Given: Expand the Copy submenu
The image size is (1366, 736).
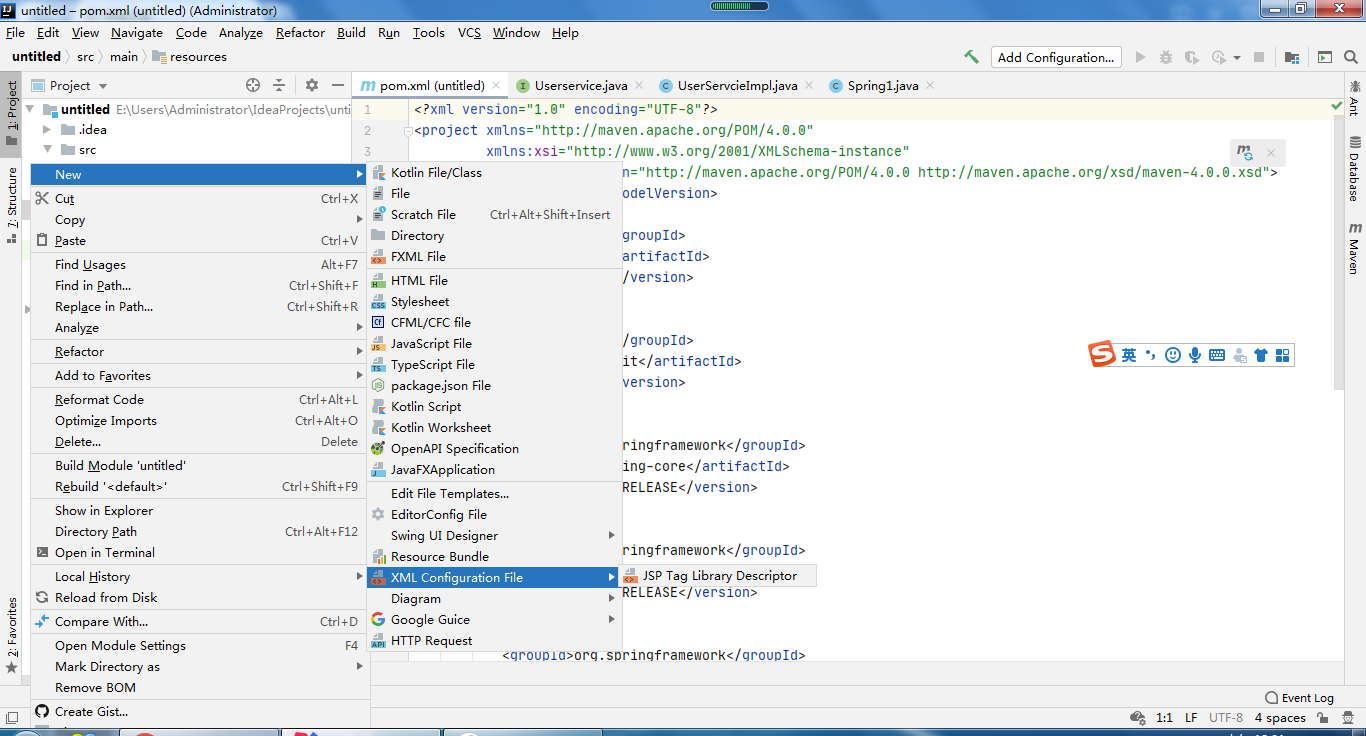Looking at the screenshot, I should (199, 220).
